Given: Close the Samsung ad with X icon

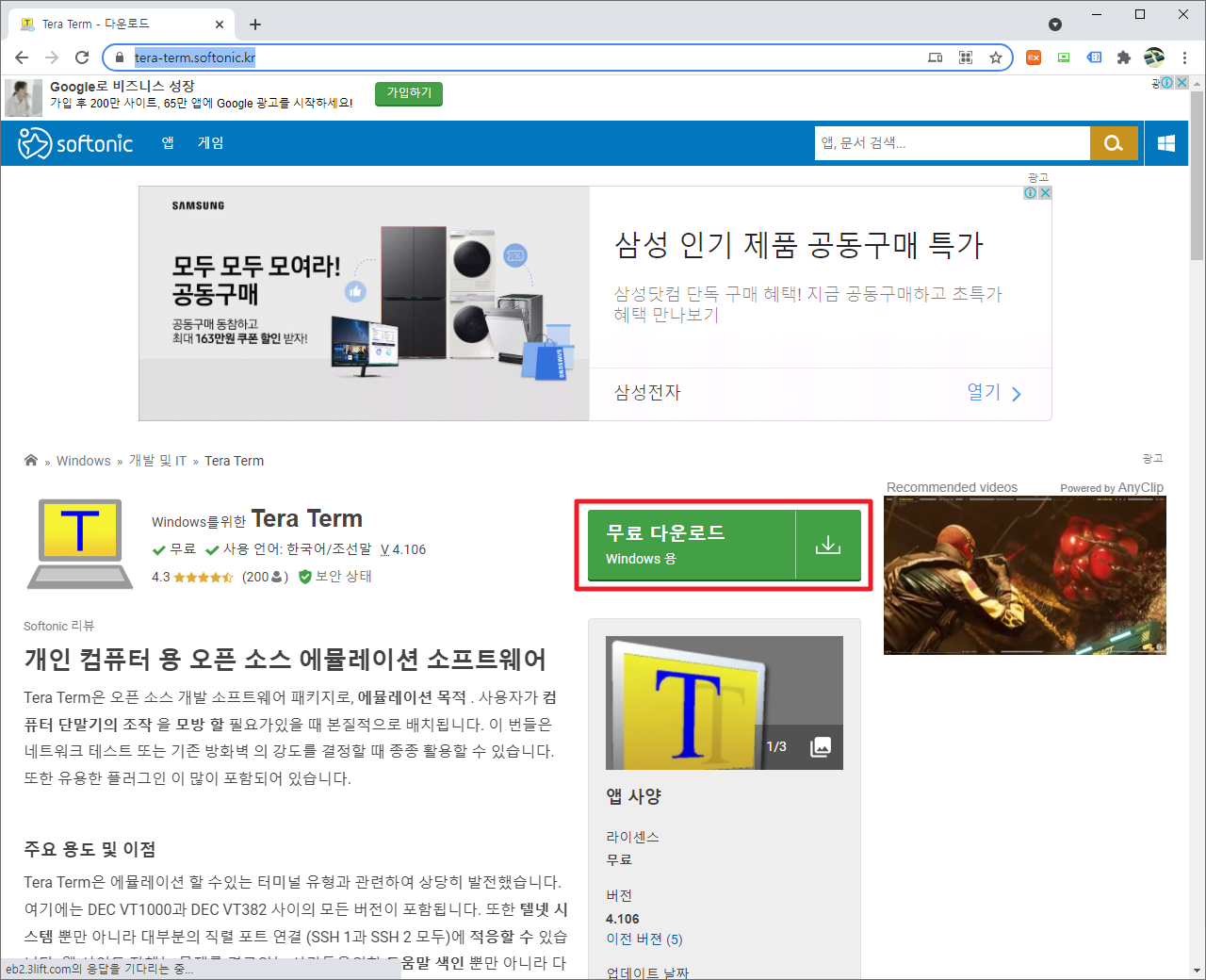Looking at the screenshot, I should [1045, 193].
